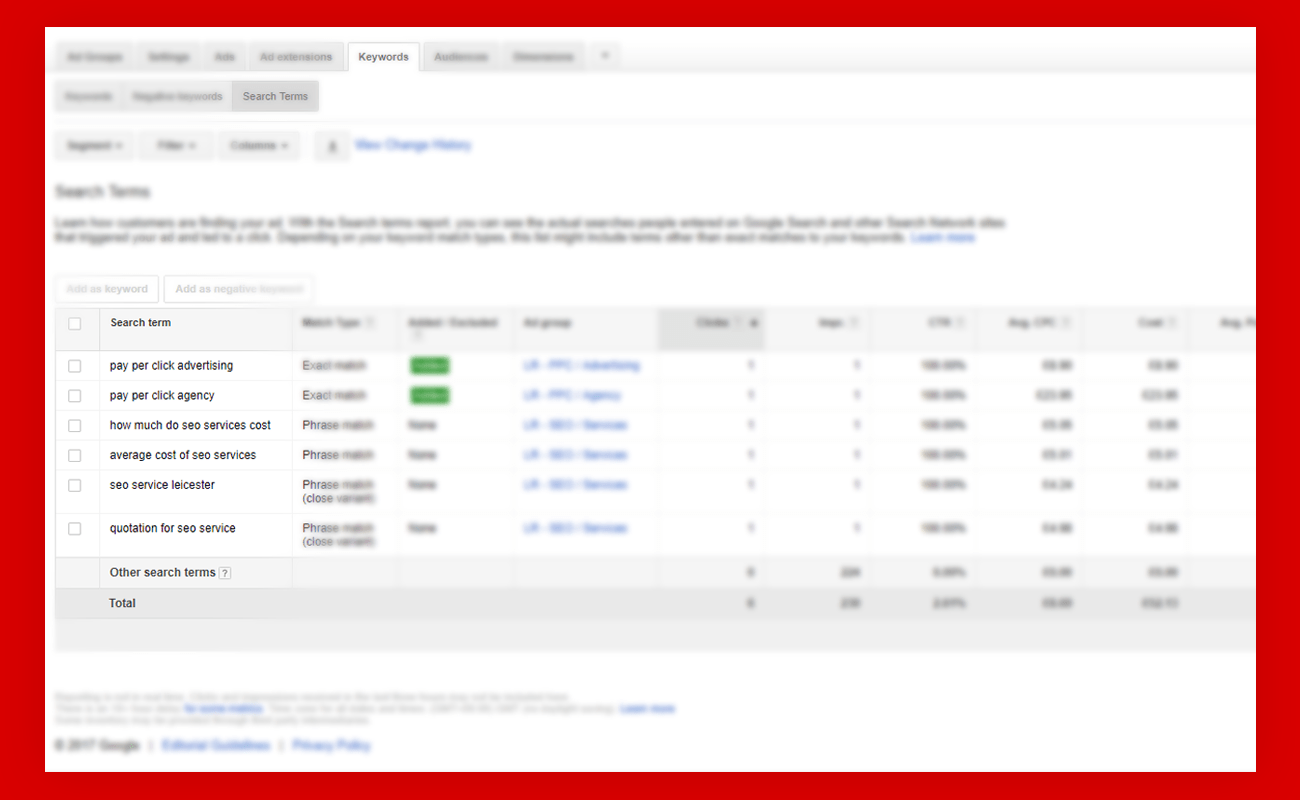
Task: Click search term 'quotation for seo service'
Action: pos(173,528)
